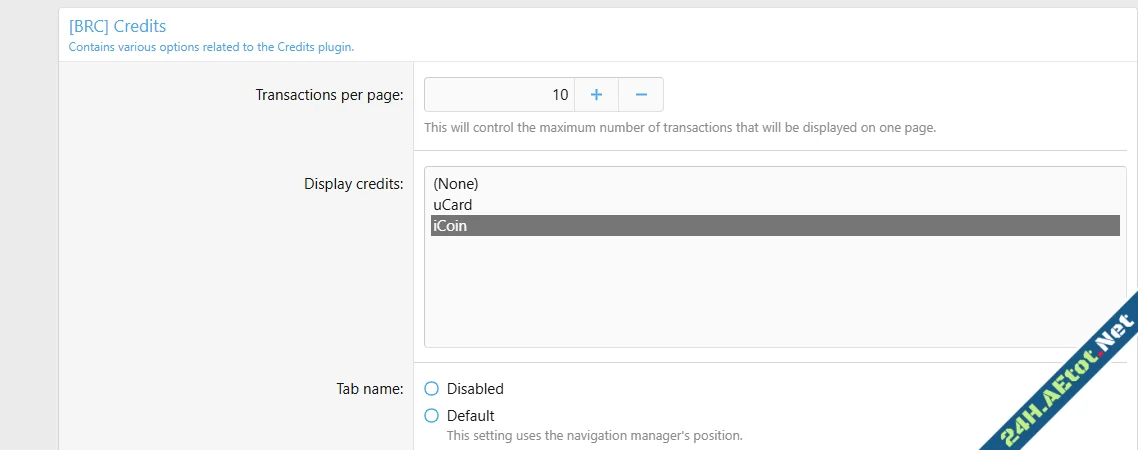Click the maximum transactions help text
The width and height of the screenshot is (1138, 450).
(679, 128)
